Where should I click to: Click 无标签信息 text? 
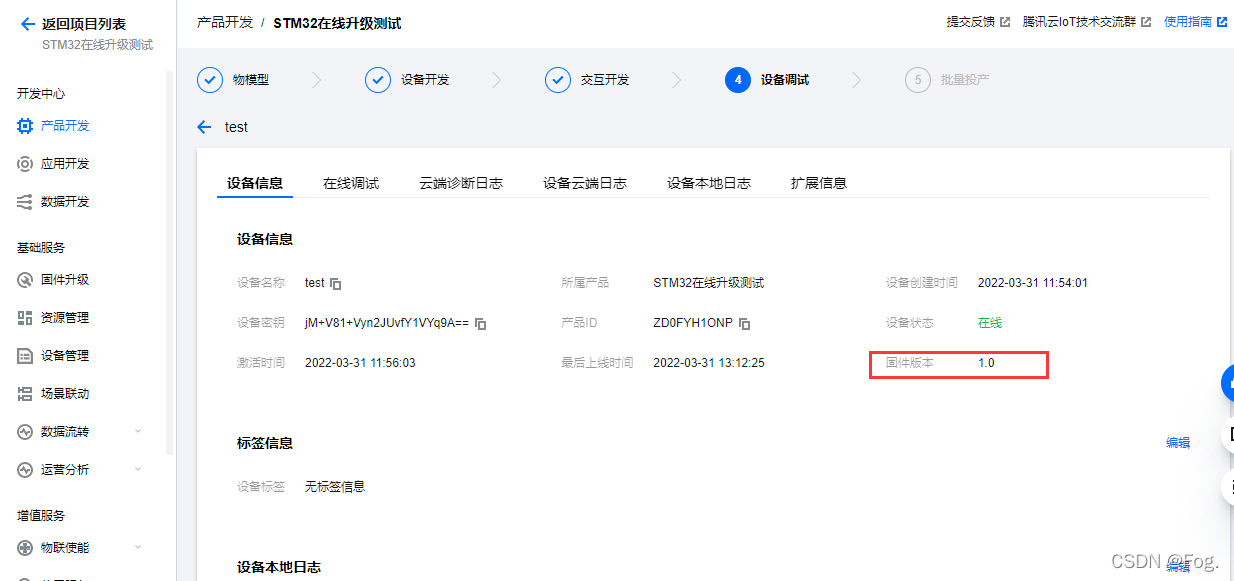335,487
